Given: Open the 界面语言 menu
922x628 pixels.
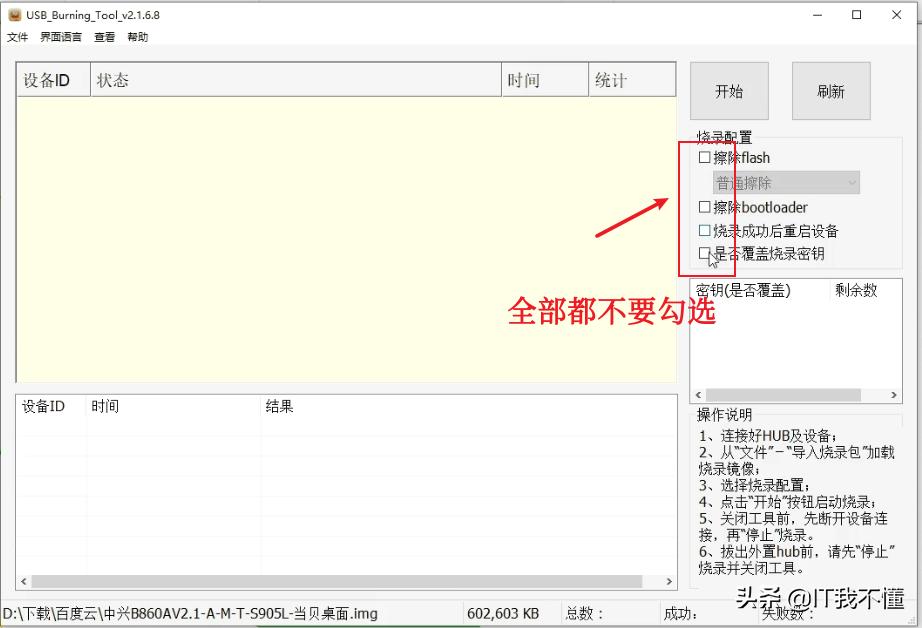Looking at the screenshot, I should pyautogui.click(x=60, y=36).
